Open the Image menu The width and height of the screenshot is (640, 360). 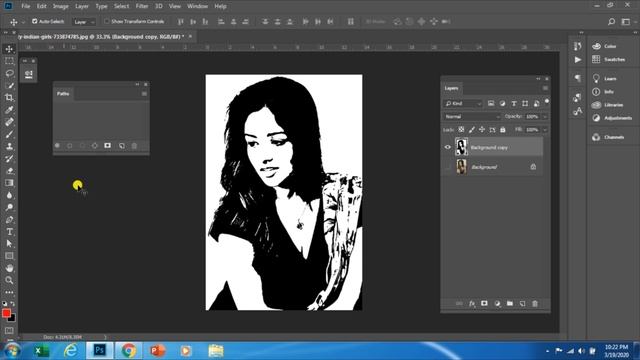(60, 6)
